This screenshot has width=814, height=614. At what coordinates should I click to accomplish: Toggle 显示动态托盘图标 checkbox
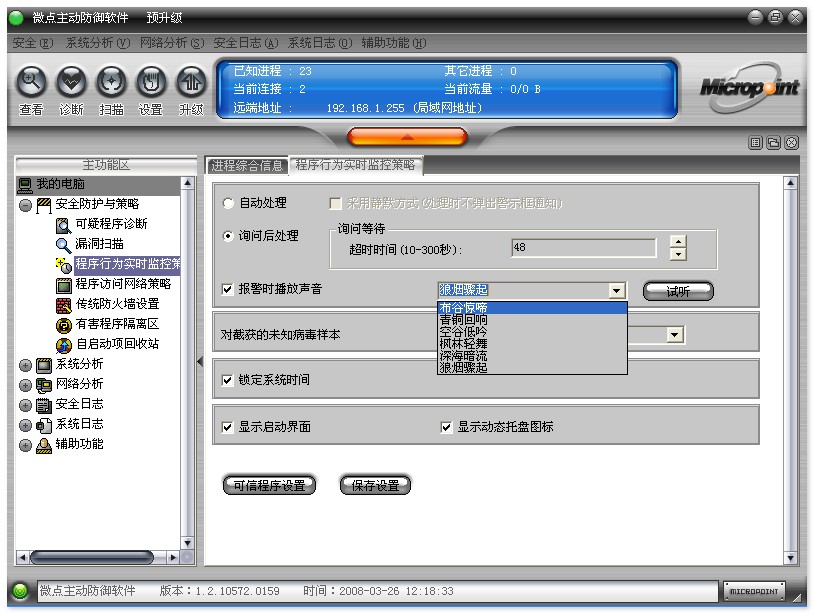tap(446, 427)
